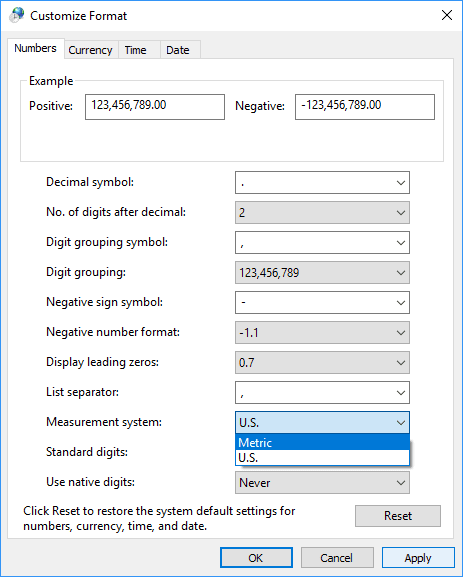Click the Apply button
The image size is (463, 577).
point(418,558)
